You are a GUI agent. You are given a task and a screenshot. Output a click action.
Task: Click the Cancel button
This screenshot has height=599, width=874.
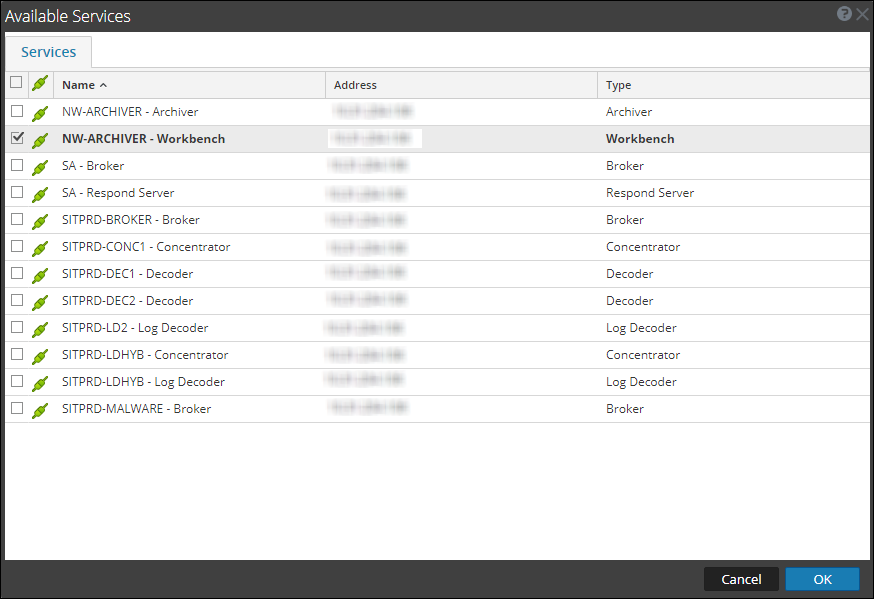741,579
